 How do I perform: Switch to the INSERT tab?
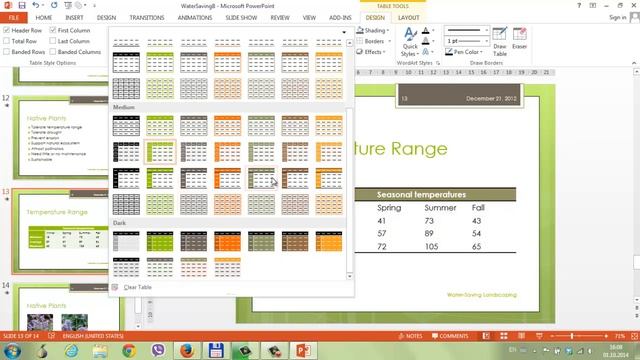(x=74, y=18)
